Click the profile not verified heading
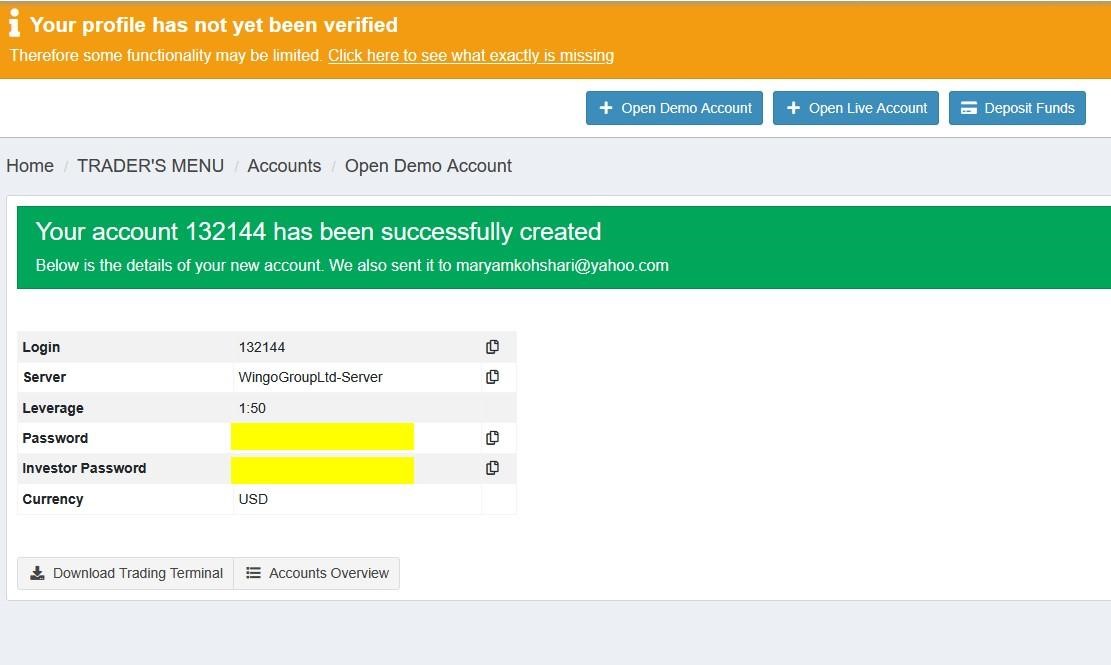Image resolution: width=1111 pixels, height=665 pixels. coord(213,25)
